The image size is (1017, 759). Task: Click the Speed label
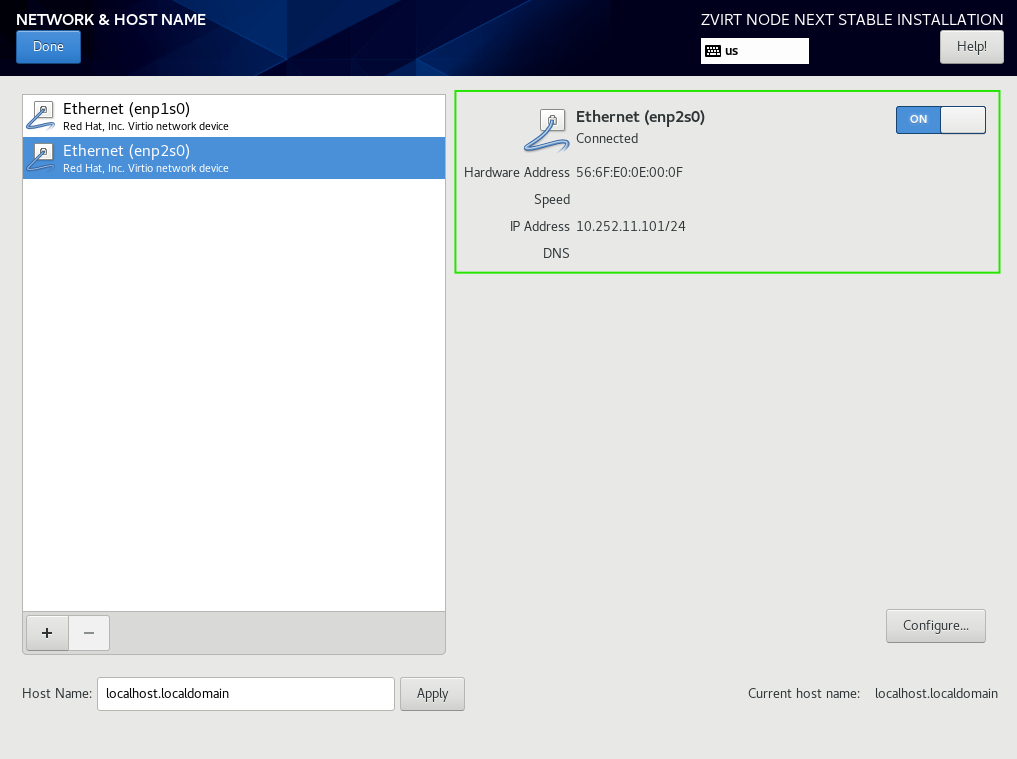552,199
